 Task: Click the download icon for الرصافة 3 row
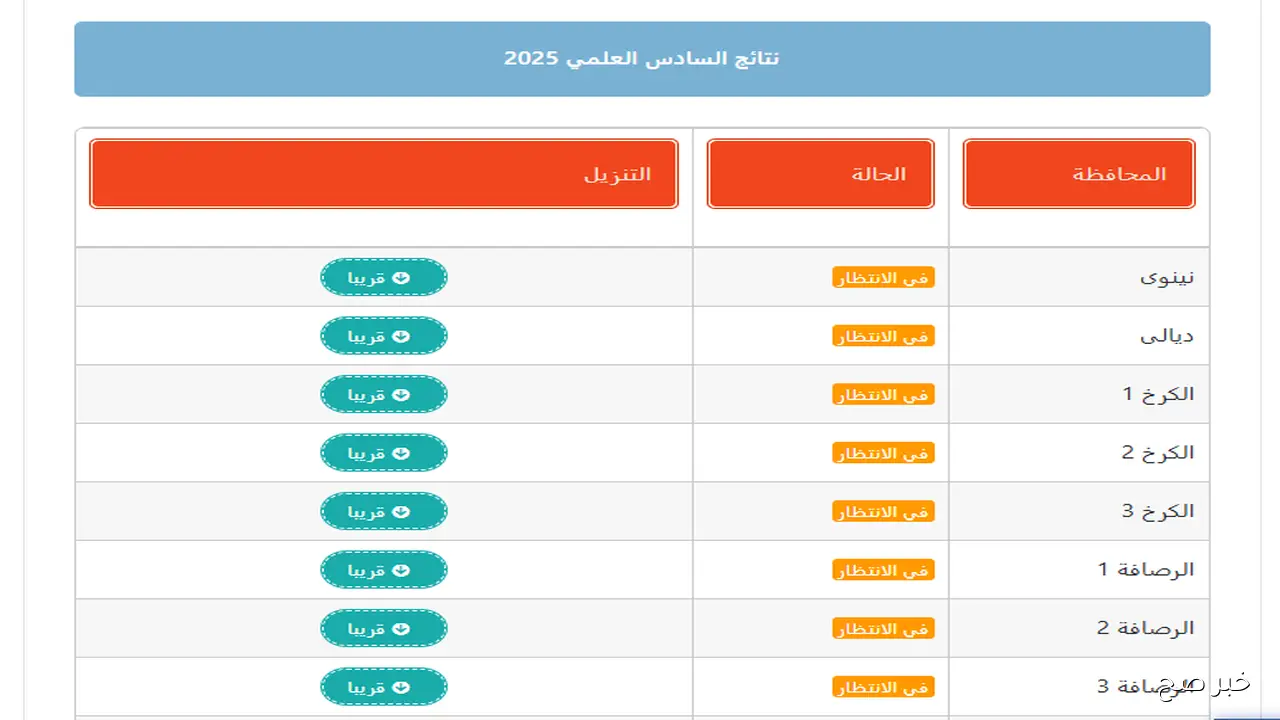pos(402,686)
